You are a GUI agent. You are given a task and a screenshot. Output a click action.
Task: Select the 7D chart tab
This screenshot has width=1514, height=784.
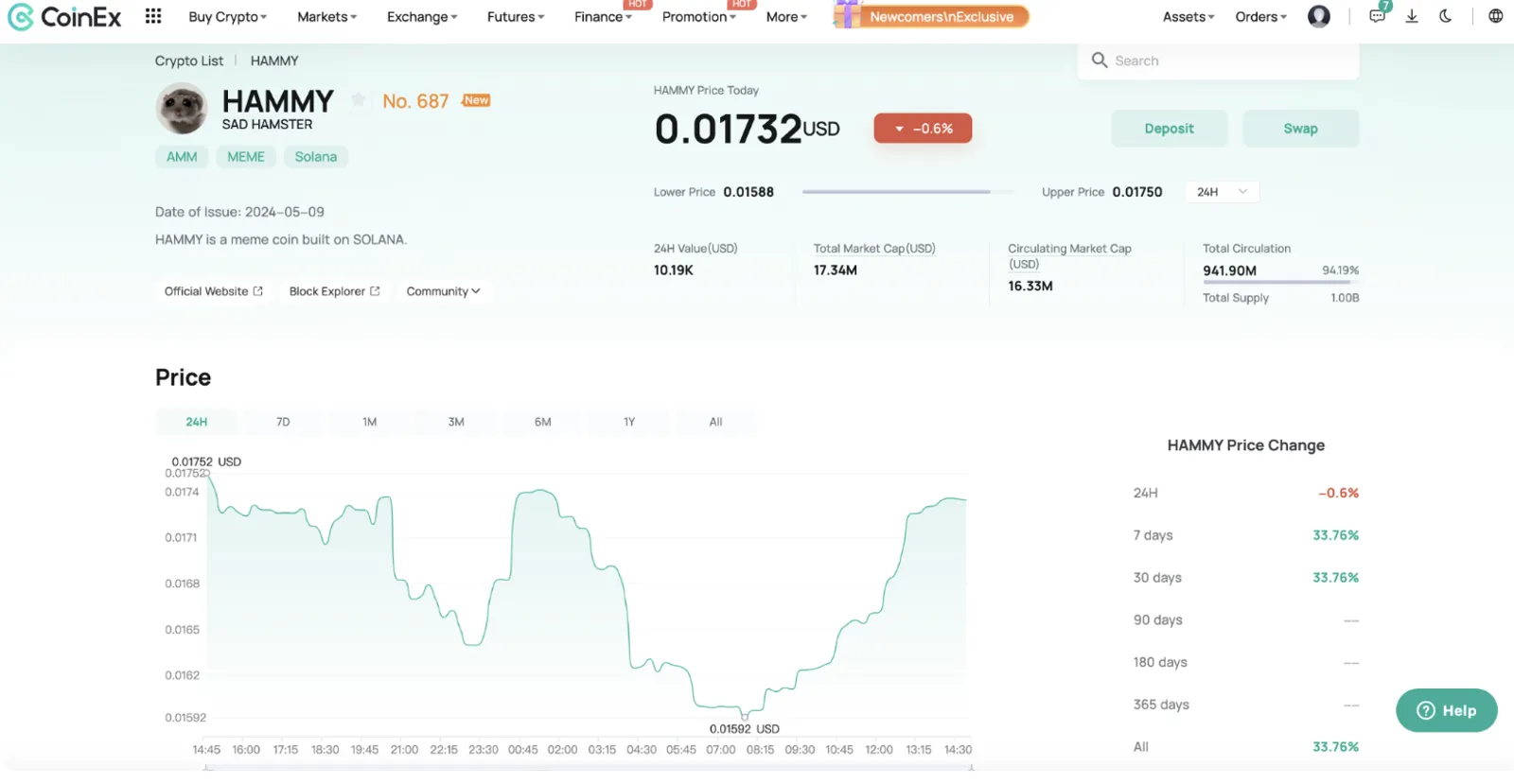click(x=283, y=422)
